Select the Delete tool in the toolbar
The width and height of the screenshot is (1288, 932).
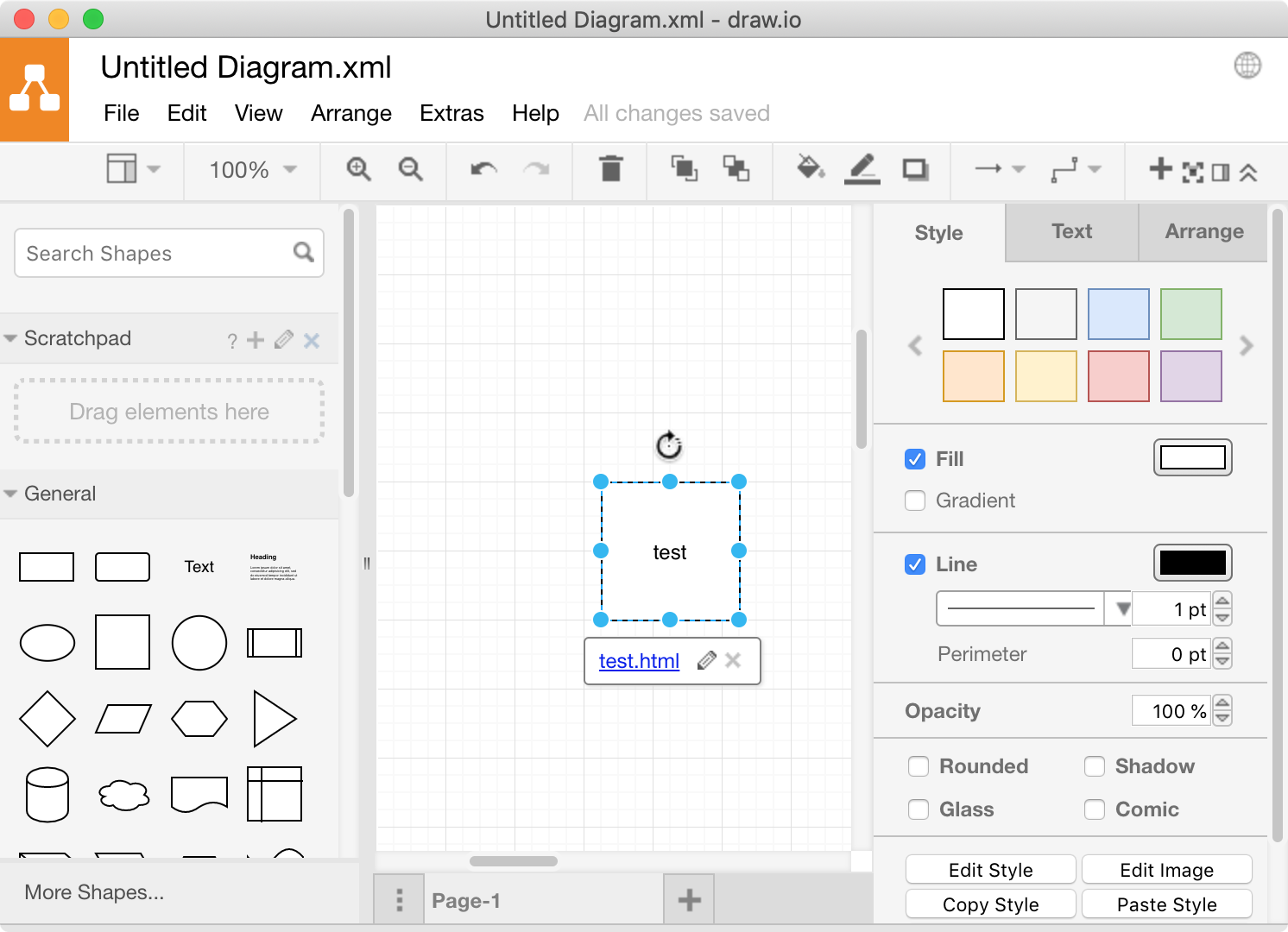612,170
